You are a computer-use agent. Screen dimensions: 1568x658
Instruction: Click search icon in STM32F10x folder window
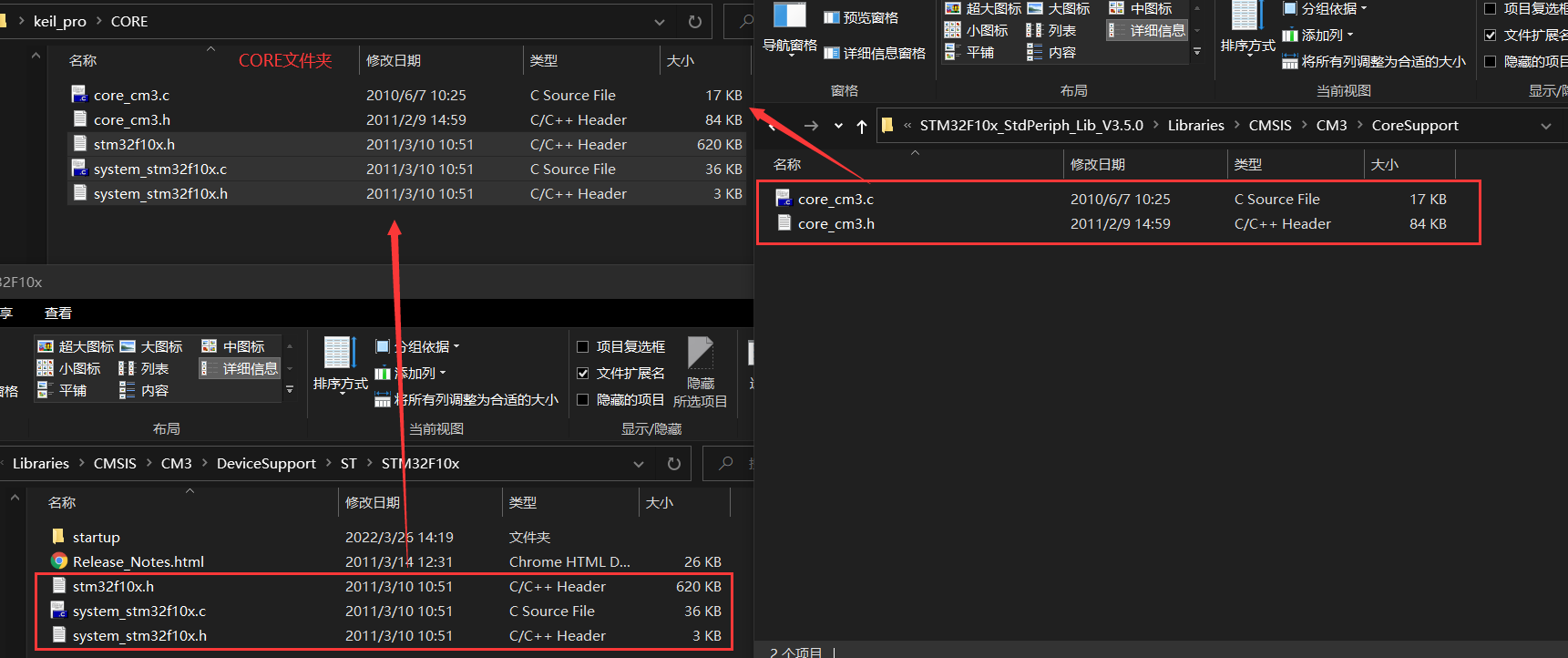(x=726, y=464)
